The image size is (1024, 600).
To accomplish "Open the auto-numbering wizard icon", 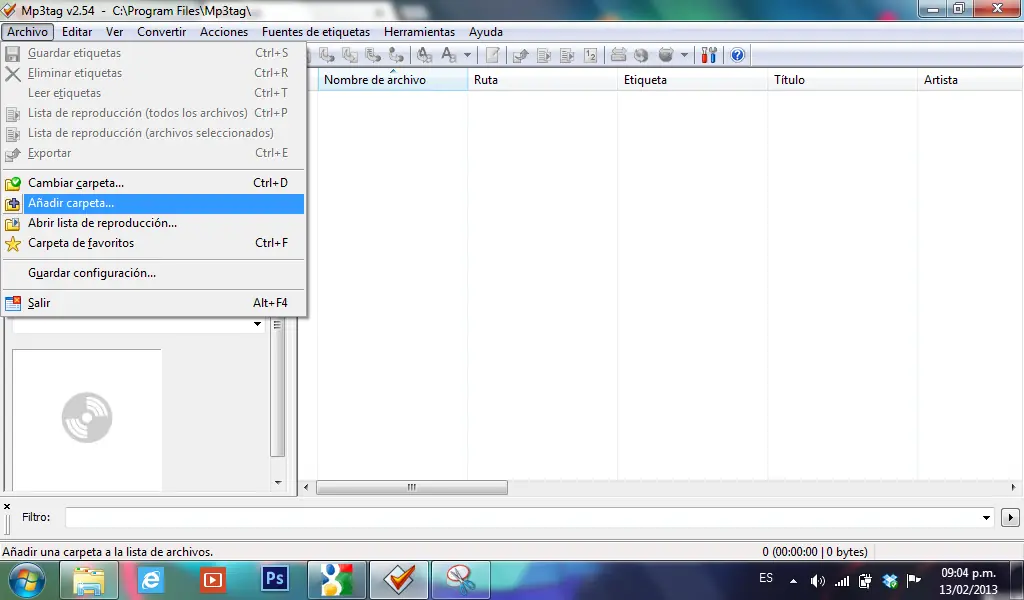I will (590, 55).
